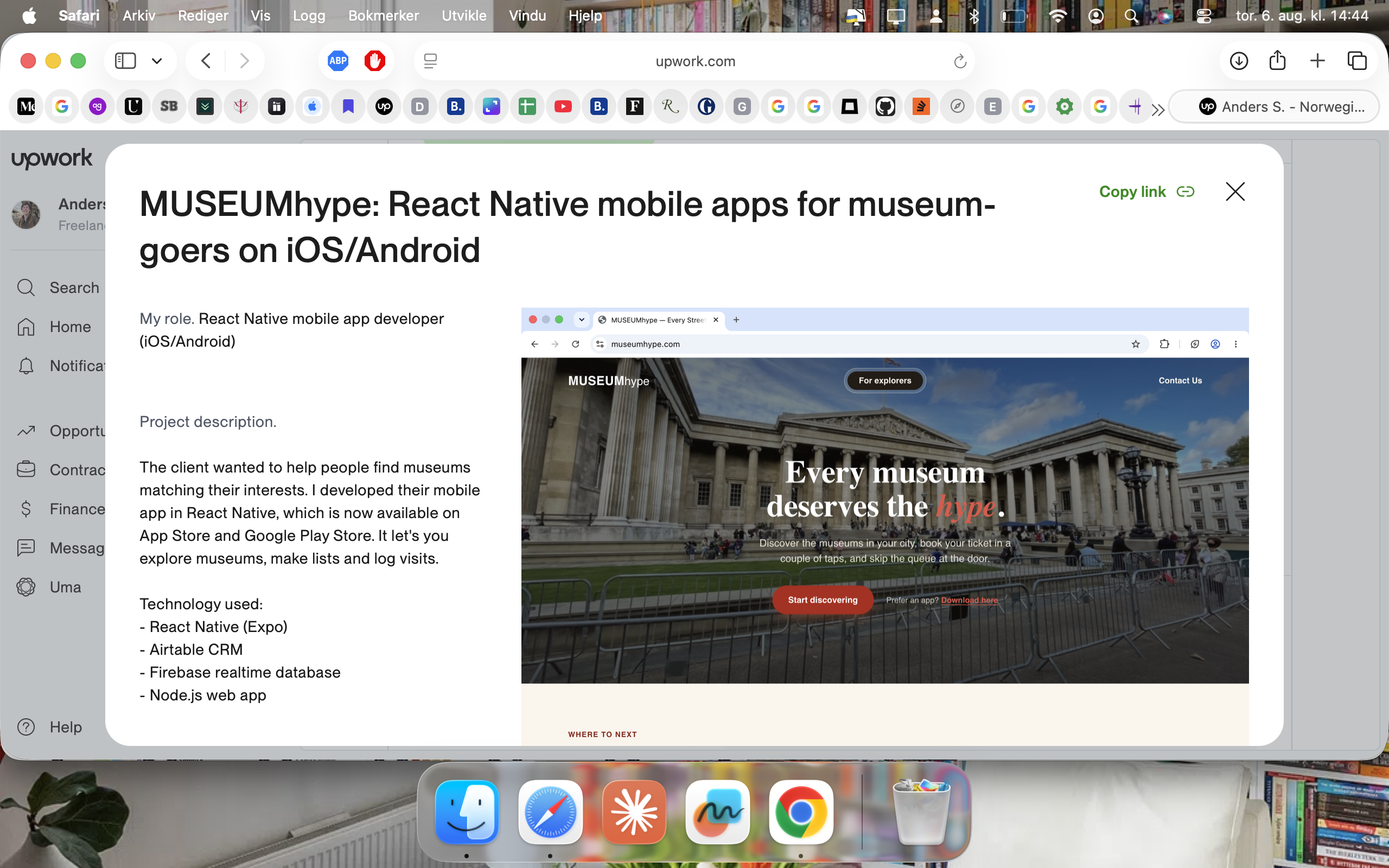Open the Stack Overflow pinned tab

[921, 106]
